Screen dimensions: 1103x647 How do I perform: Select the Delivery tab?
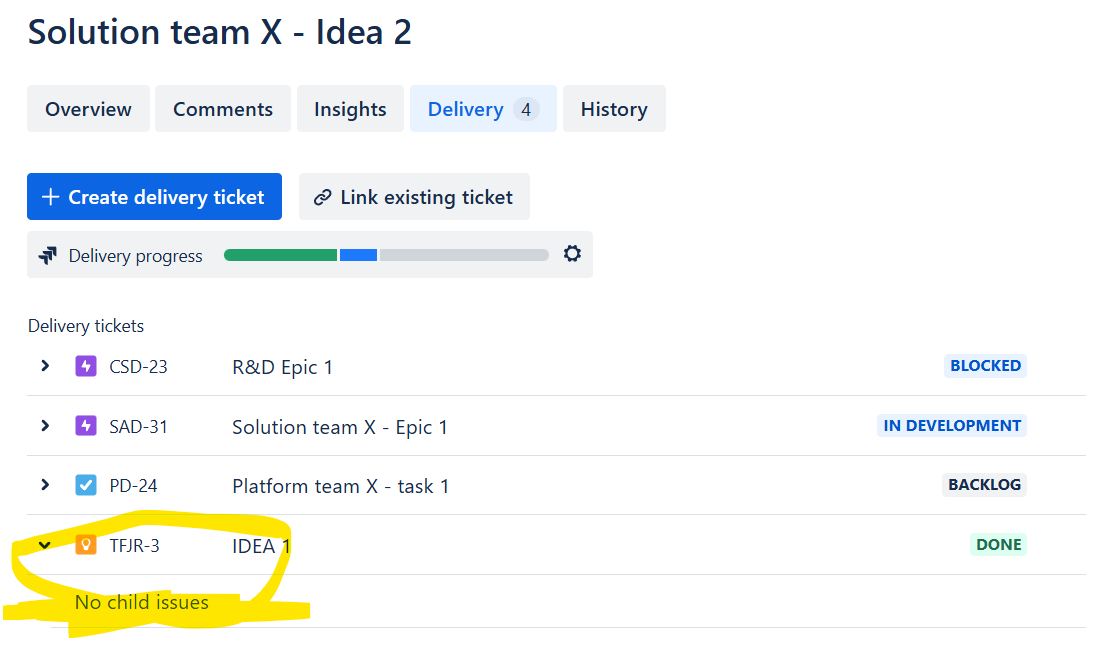click(483, 109)
